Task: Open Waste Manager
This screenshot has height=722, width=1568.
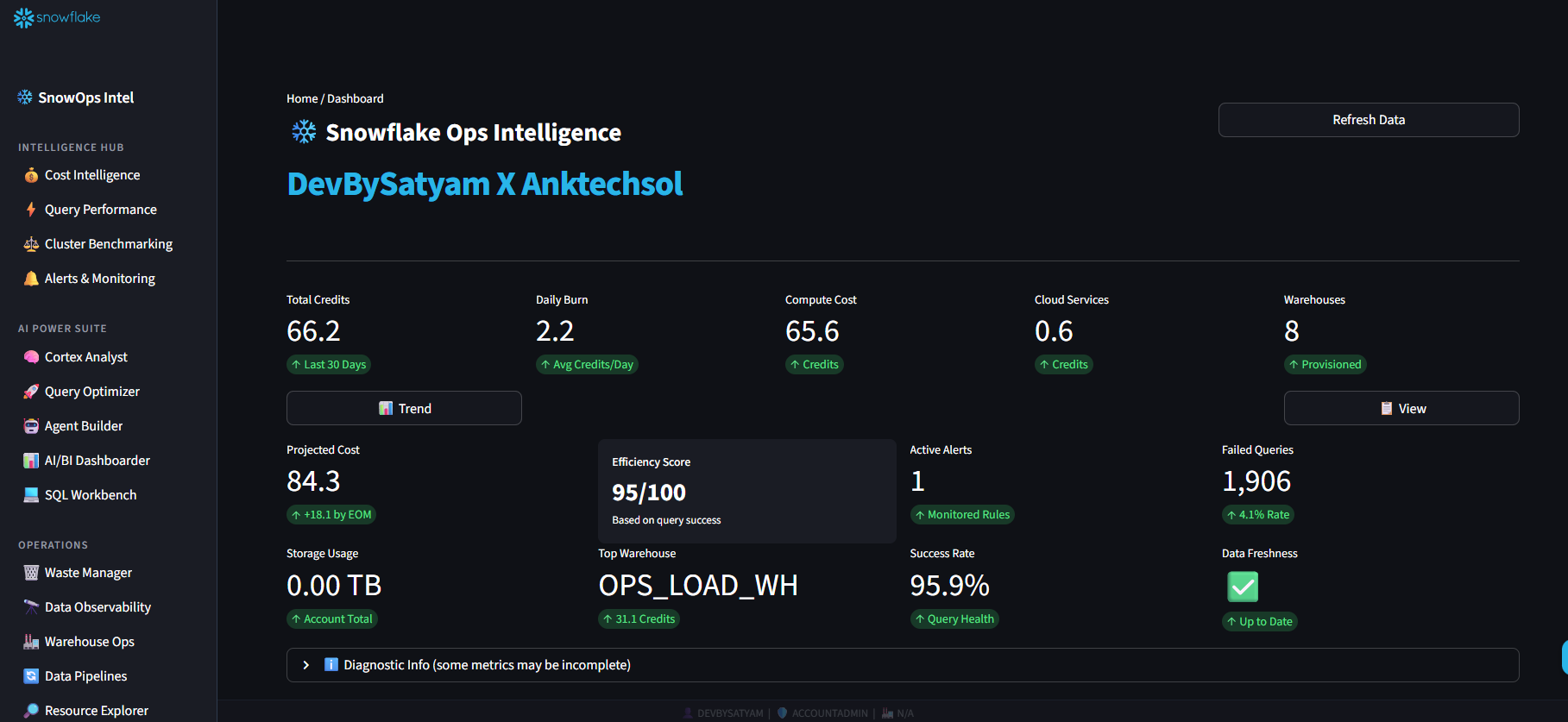Action: click(x=88, y=573)
